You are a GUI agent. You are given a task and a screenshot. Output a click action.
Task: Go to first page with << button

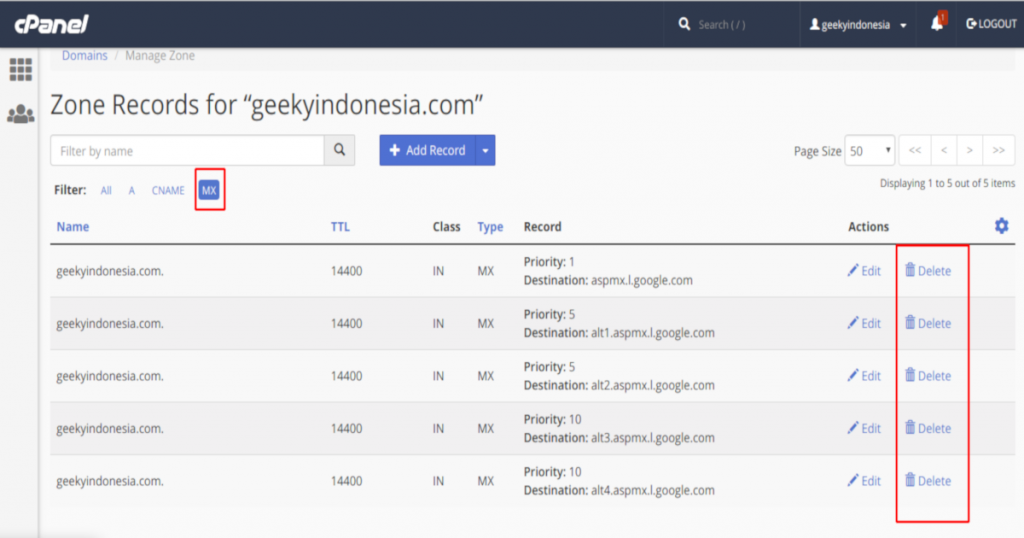915,150
